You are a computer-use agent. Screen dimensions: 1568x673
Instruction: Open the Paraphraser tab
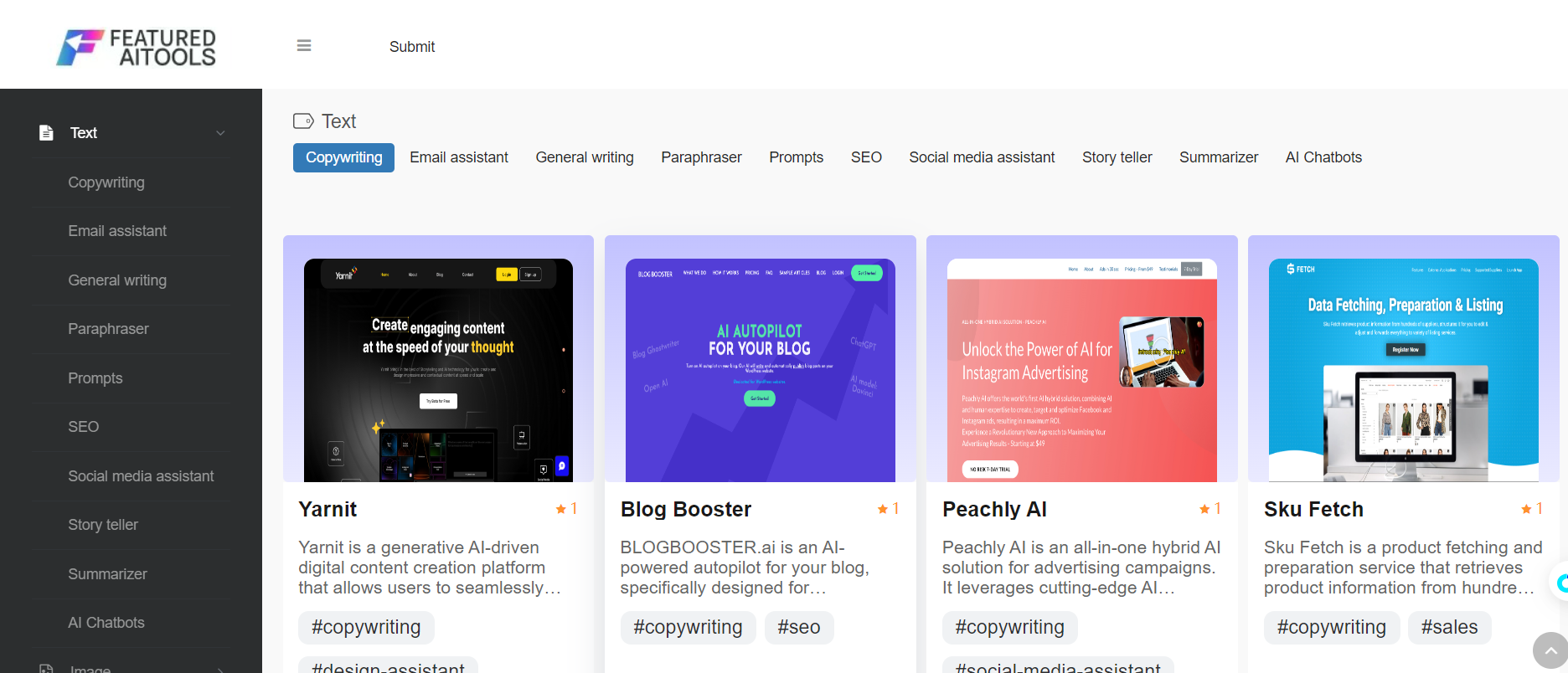pyautogui.click(x=701, y=157)
